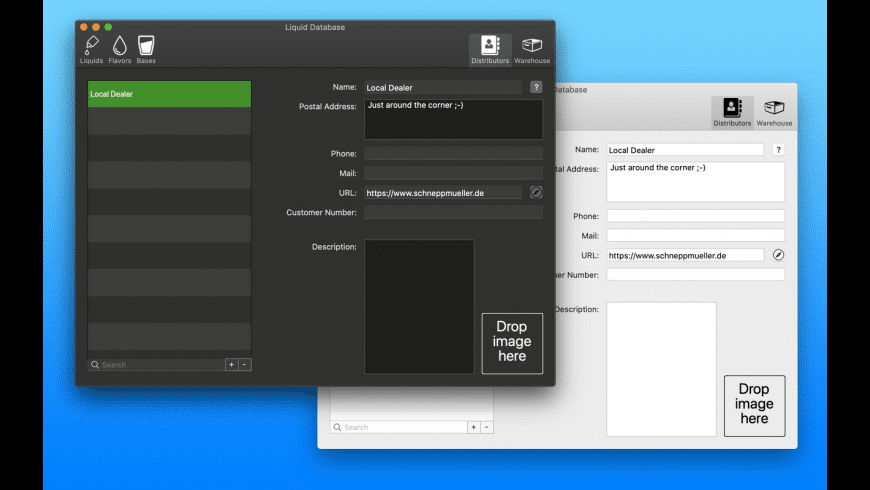Click the Drop image here well in light window

(x=755, y=406)
